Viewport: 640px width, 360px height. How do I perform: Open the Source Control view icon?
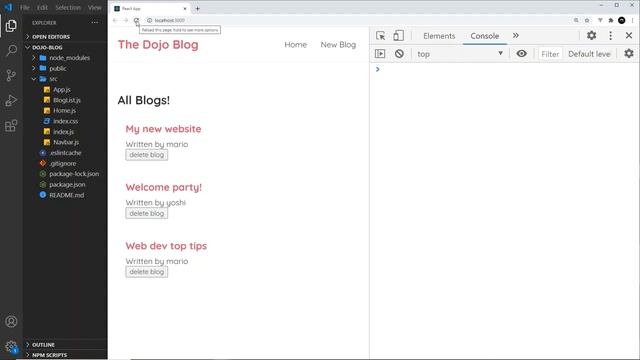(11, 76)
